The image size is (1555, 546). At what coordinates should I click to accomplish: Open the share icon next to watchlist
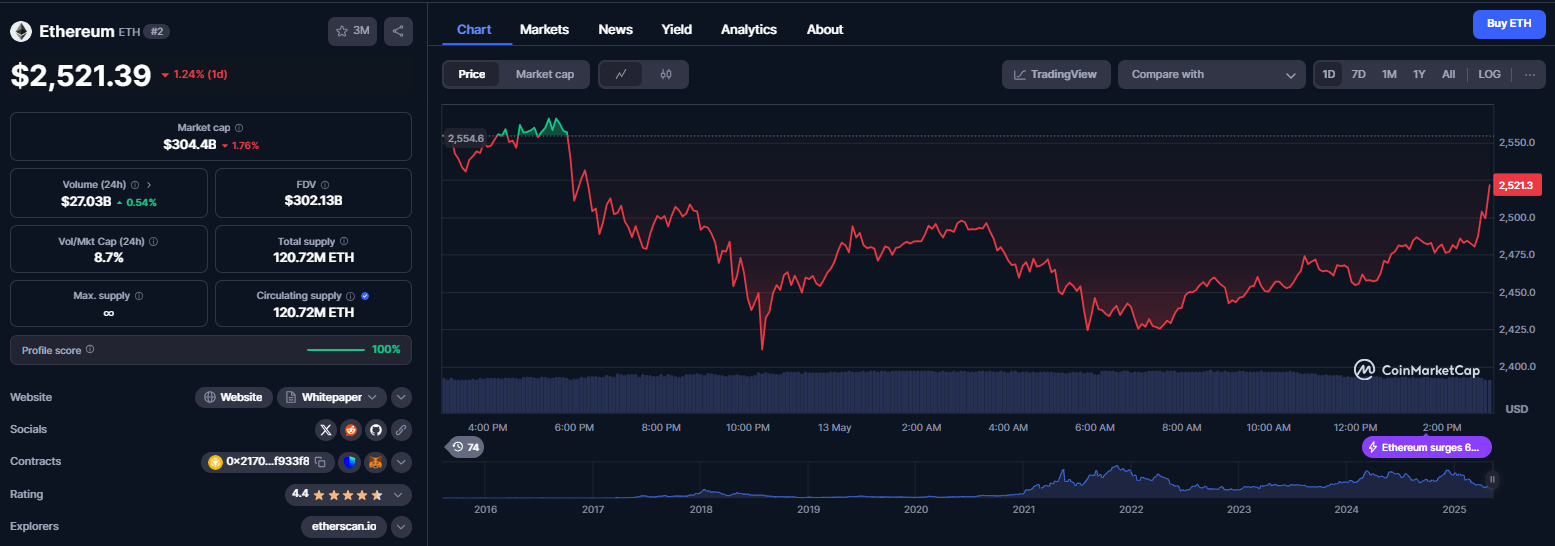point(398,31)
